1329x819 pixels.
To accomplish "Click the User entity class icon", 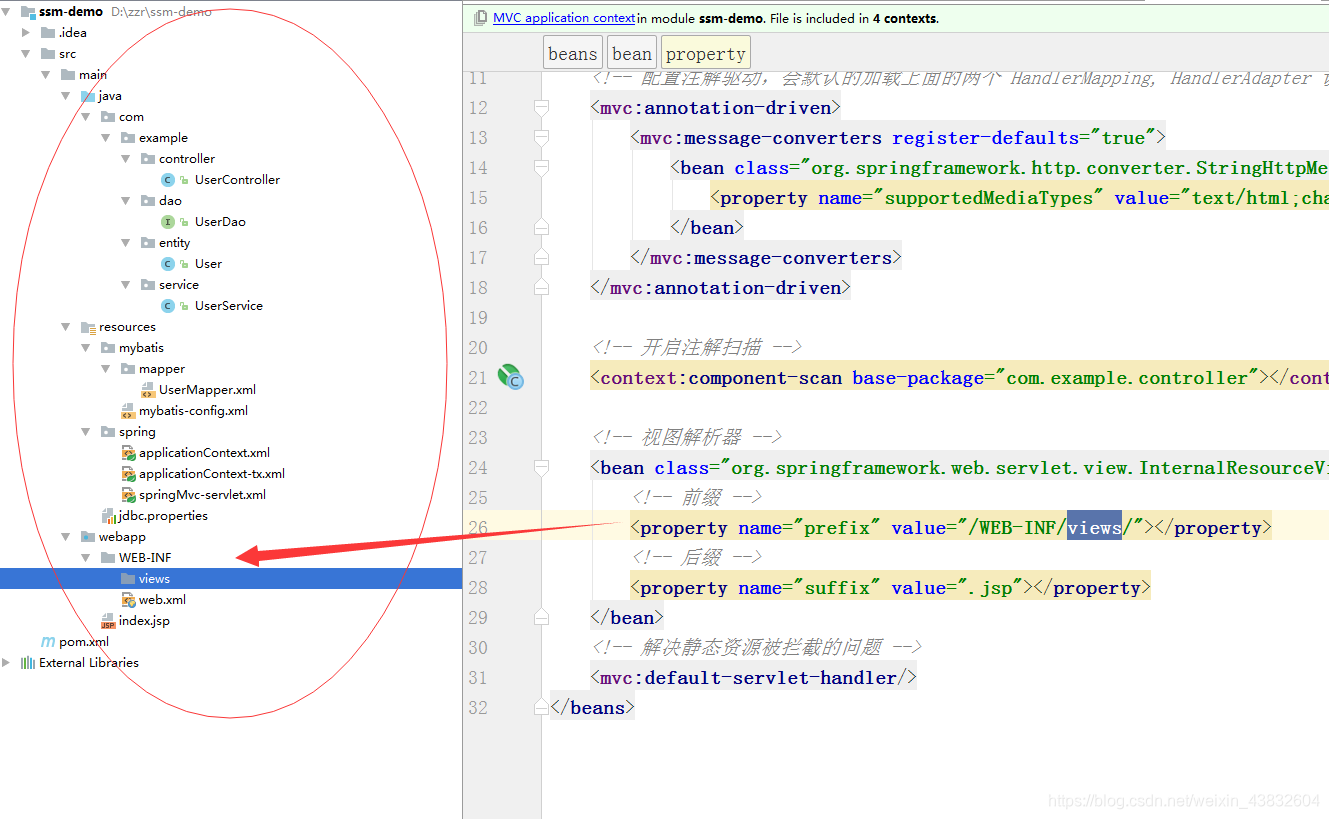I will [168, 264].
